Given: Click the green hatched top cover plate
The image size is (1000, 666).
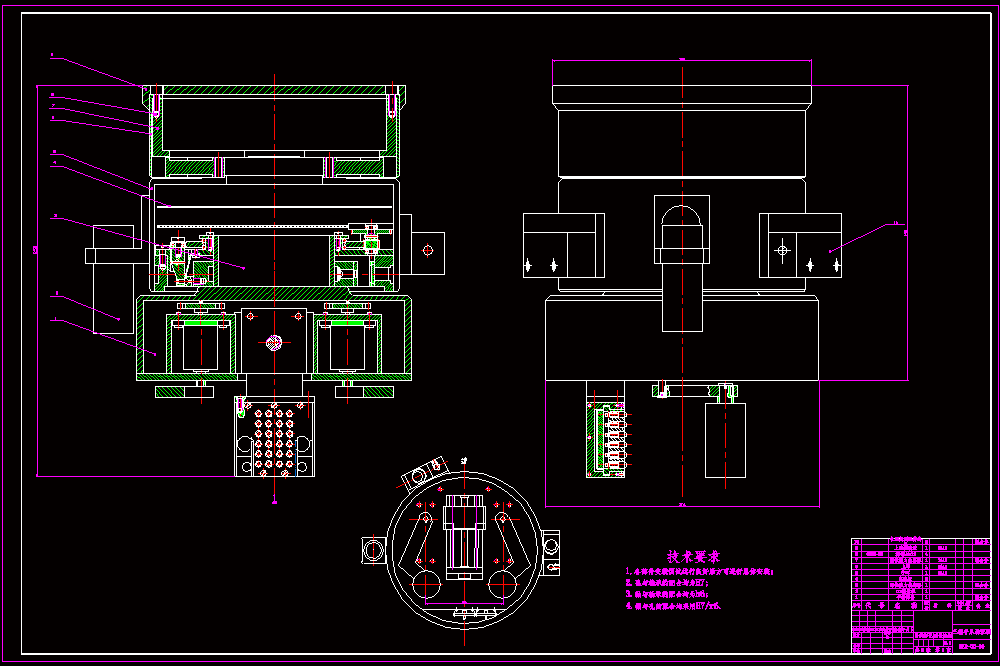Looking at the screenshot, I should 275,91.
